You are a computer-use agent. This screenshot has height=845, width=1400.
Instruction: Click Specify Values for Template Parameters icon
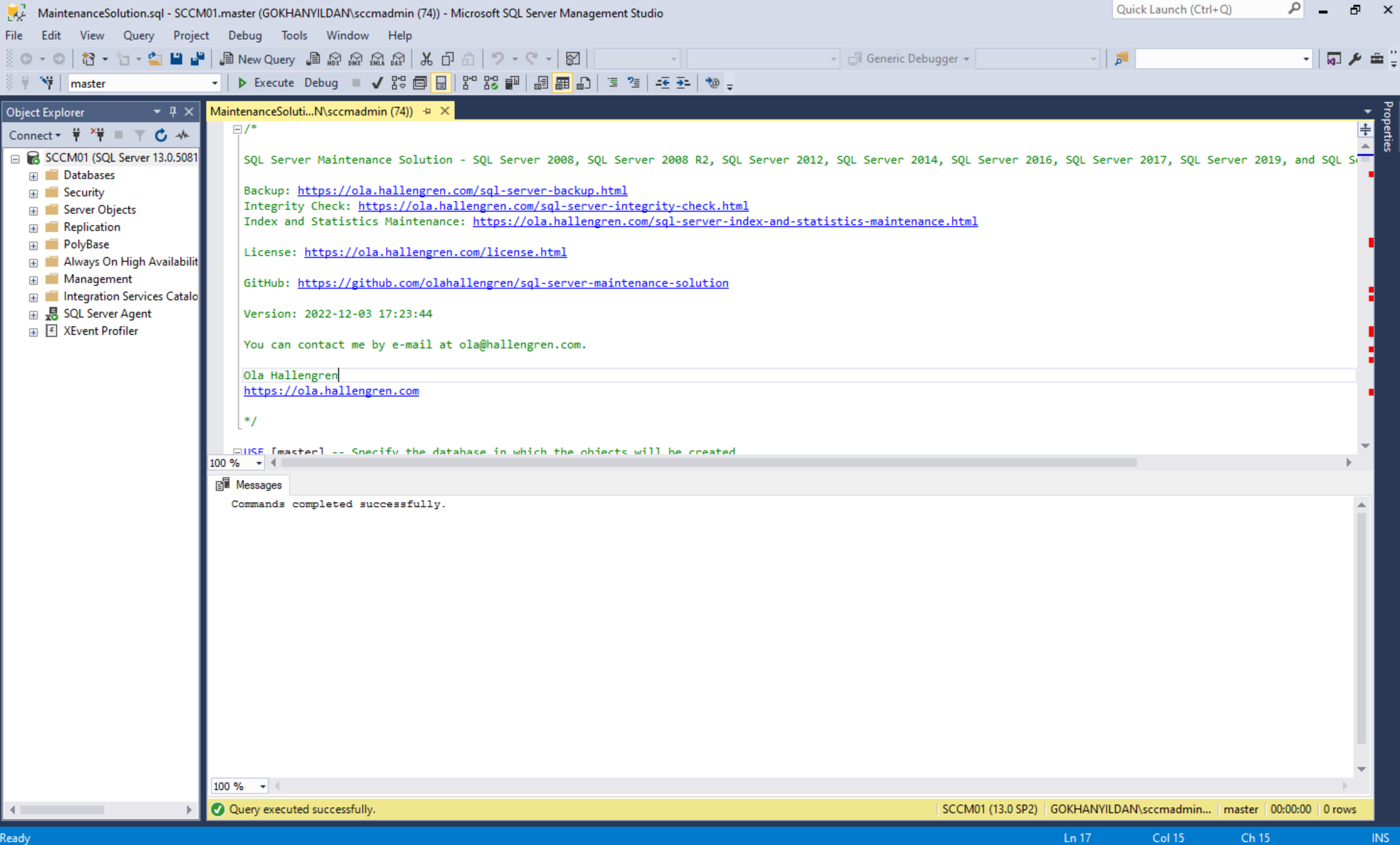712,83
